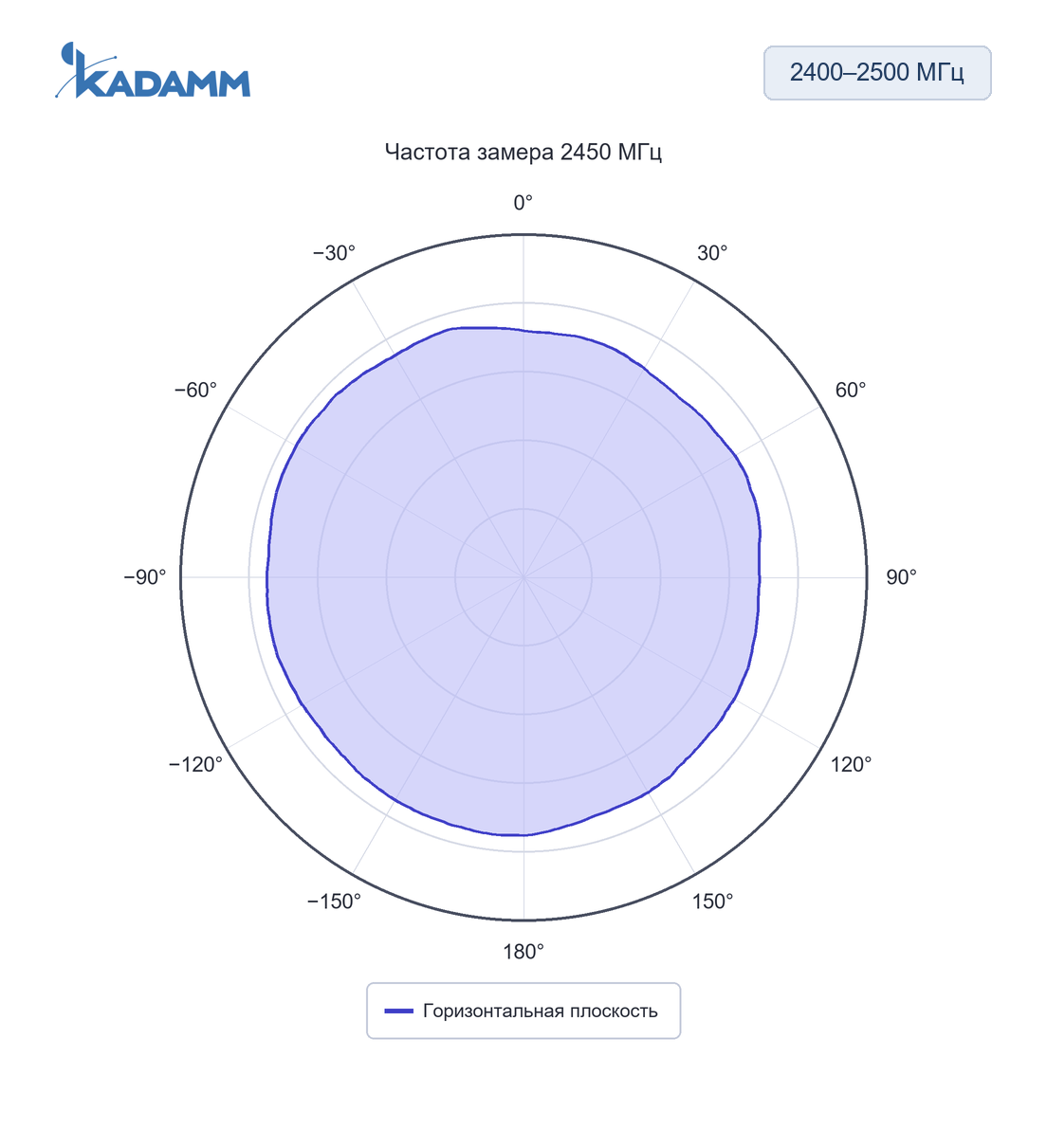
Task: Click the −30° angle label
Action: [x=334, y=253]
